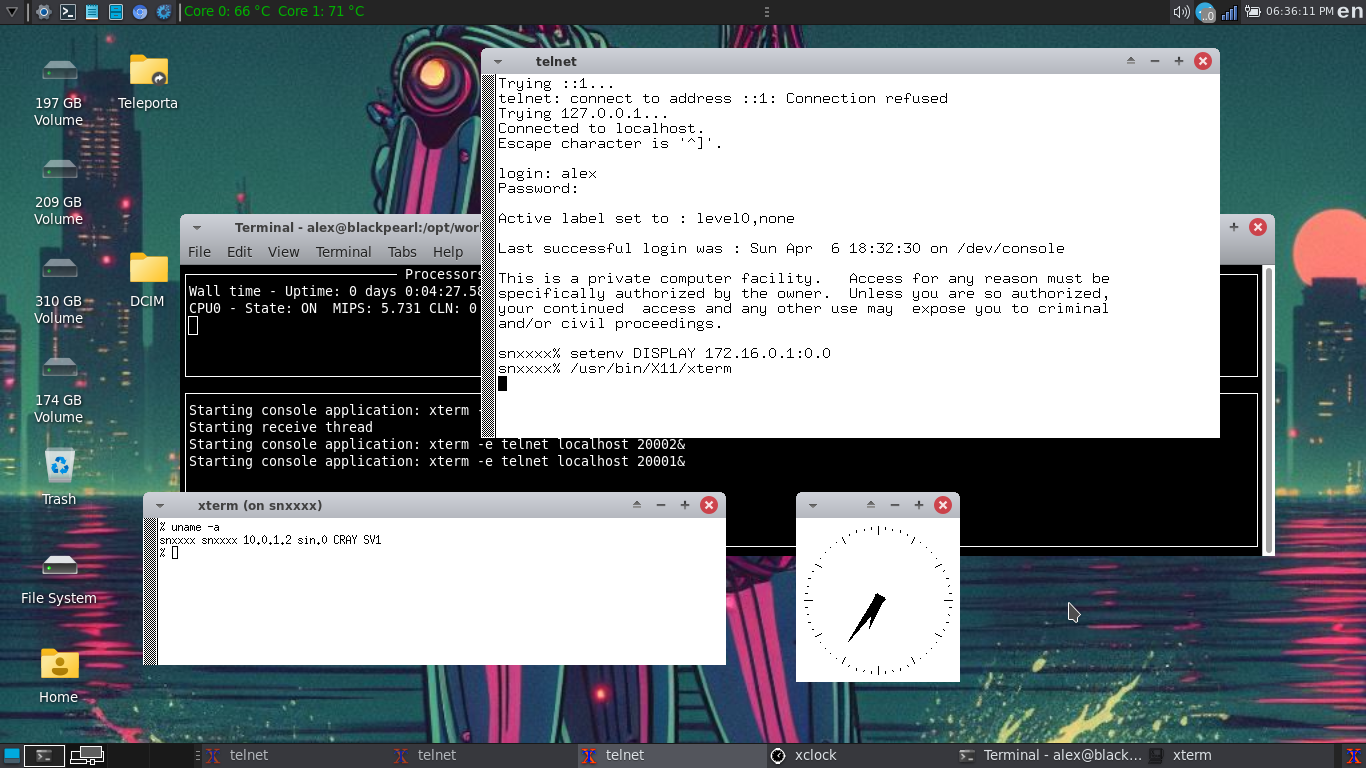Click the volume speaker icon
The width and height of the screenshot is (1366, 768).
point(1181,12)
